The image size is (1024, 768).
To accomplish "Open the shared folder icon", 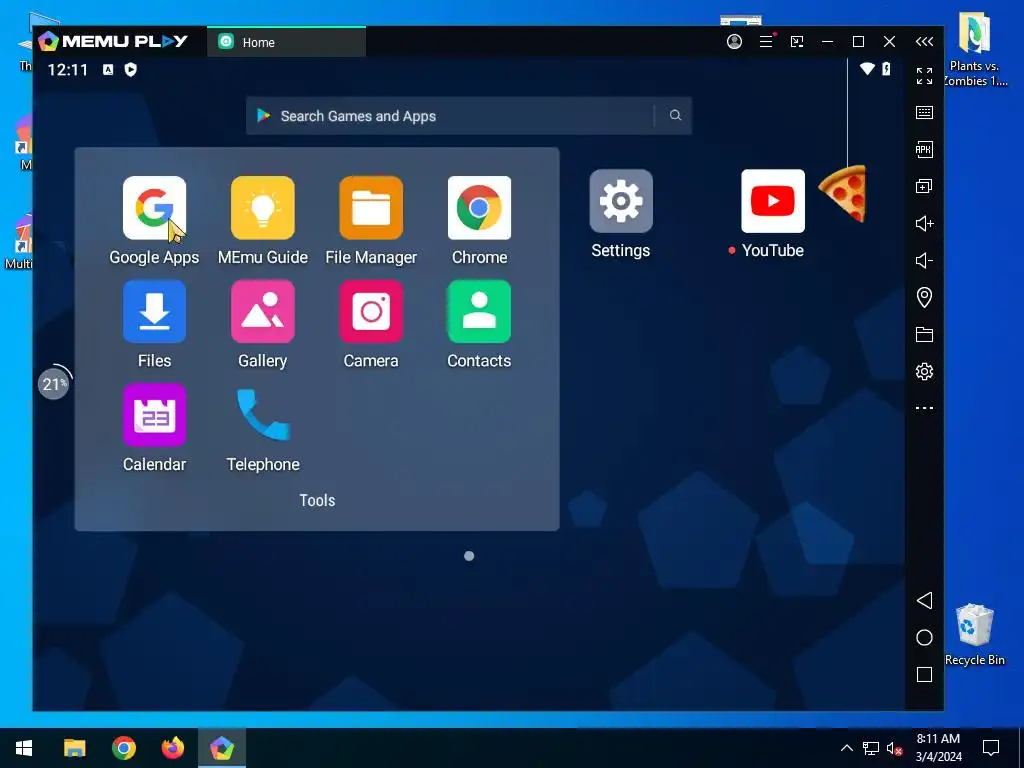I will coord(924,334).
